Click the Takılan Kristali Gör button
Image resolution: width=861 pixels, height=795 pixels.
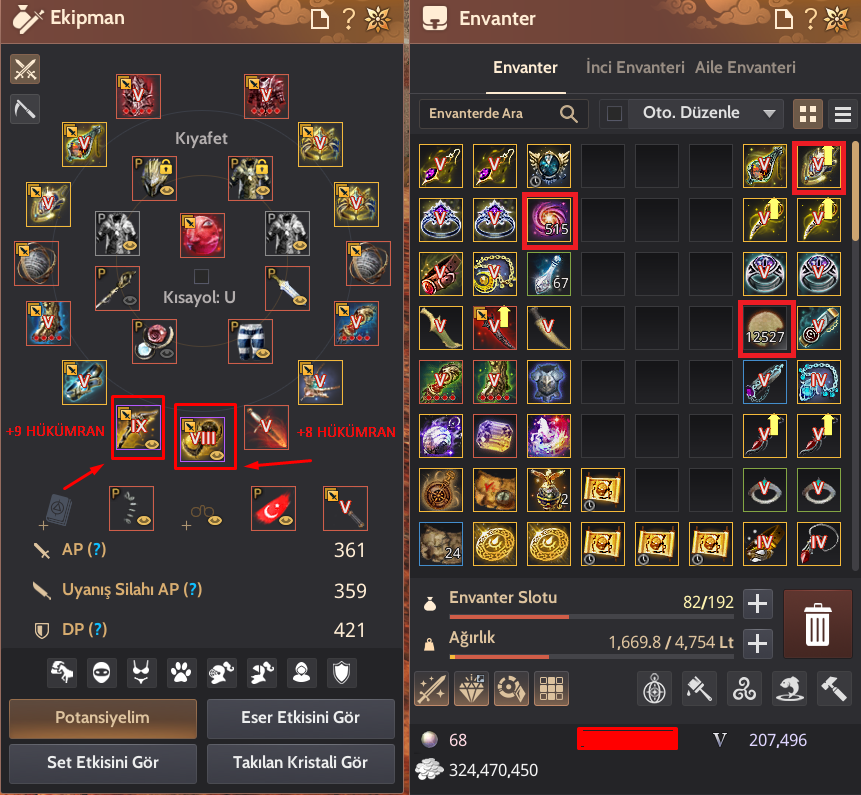300,763
